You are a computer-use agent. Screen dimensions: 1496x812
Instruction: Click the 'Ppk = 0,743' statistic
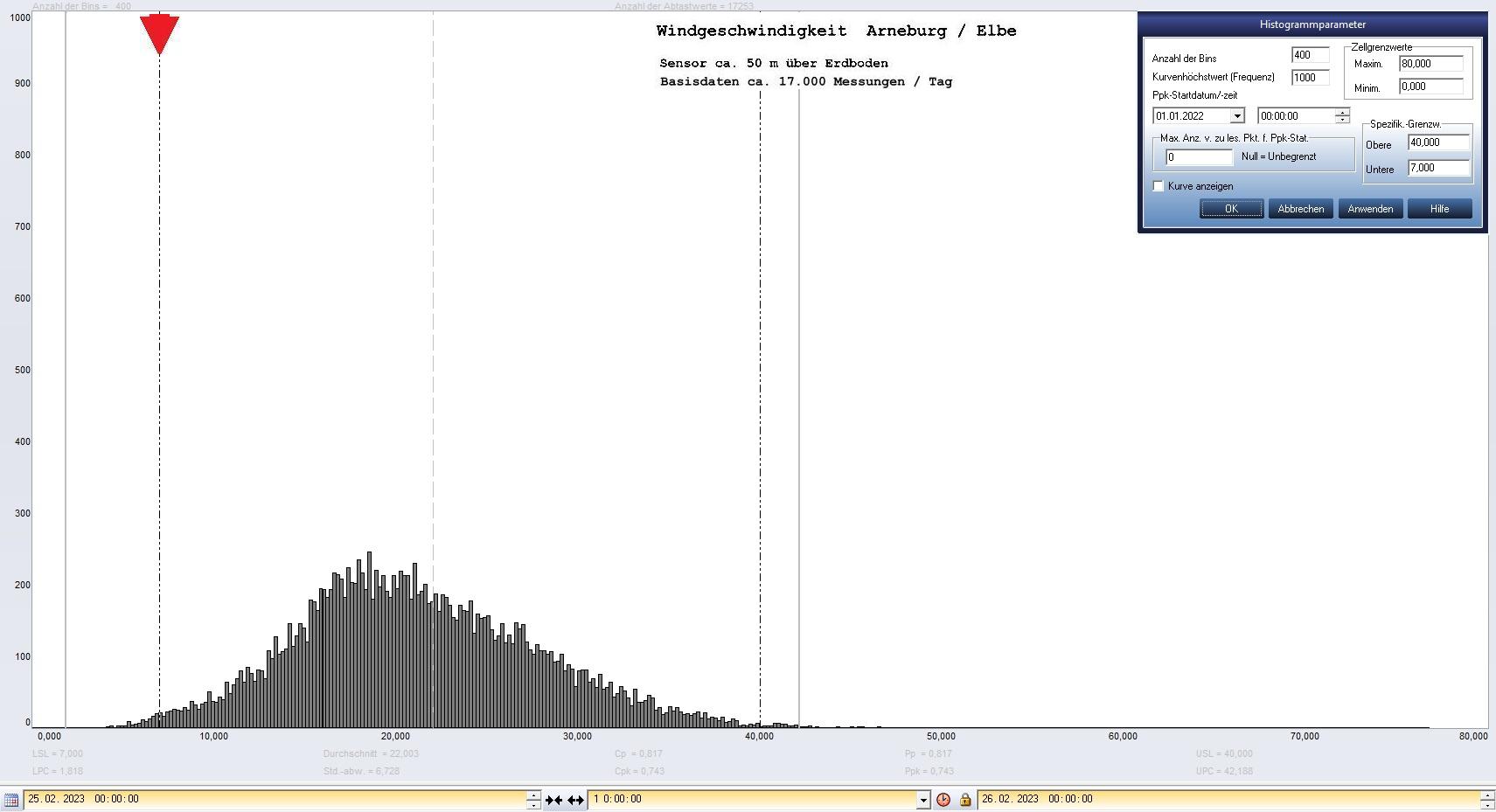[x=929, y=771]
